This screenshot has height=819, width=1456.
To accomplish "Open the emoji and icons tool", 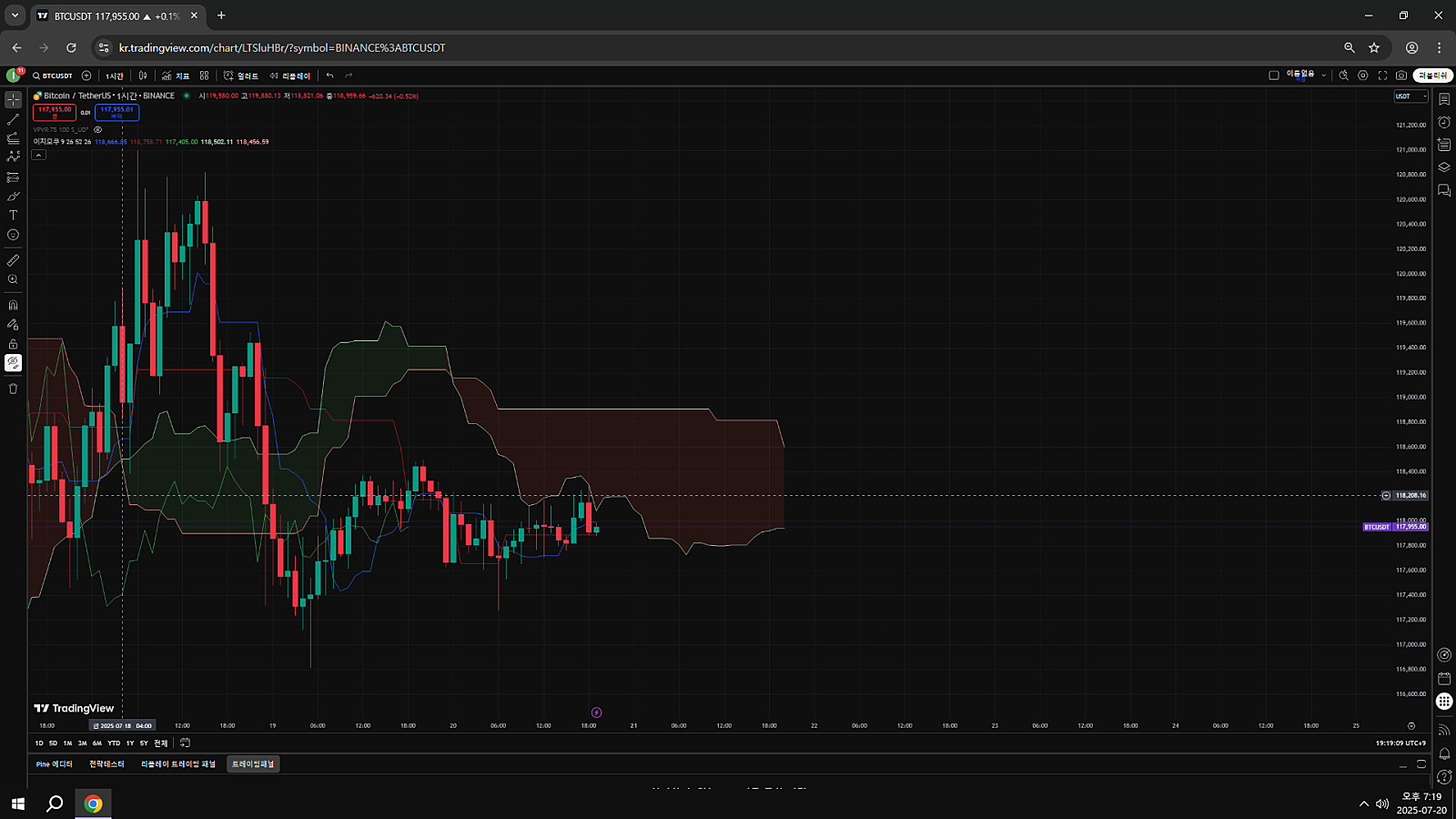I will pyautogui.click(x=13, y=235).
